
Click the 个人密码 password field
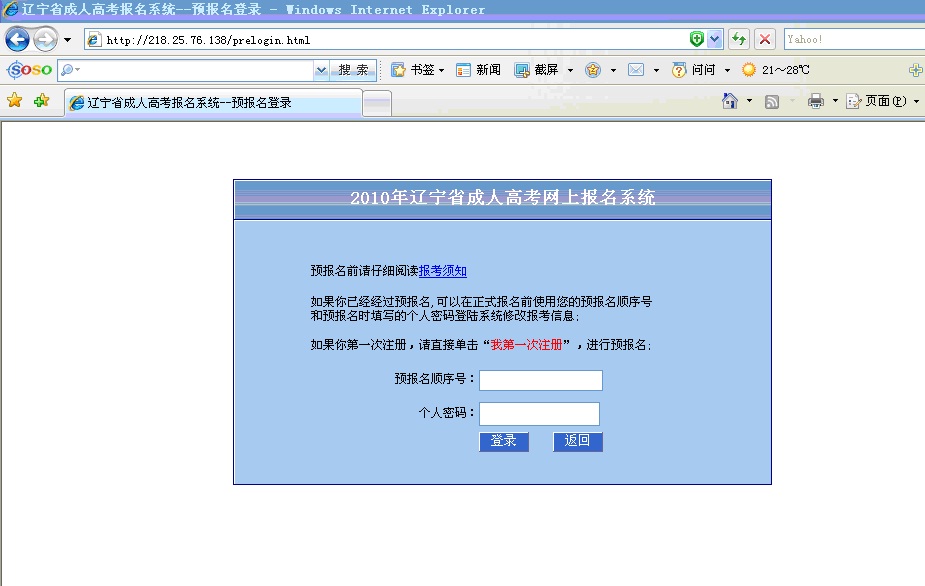(x=539, y=414)
